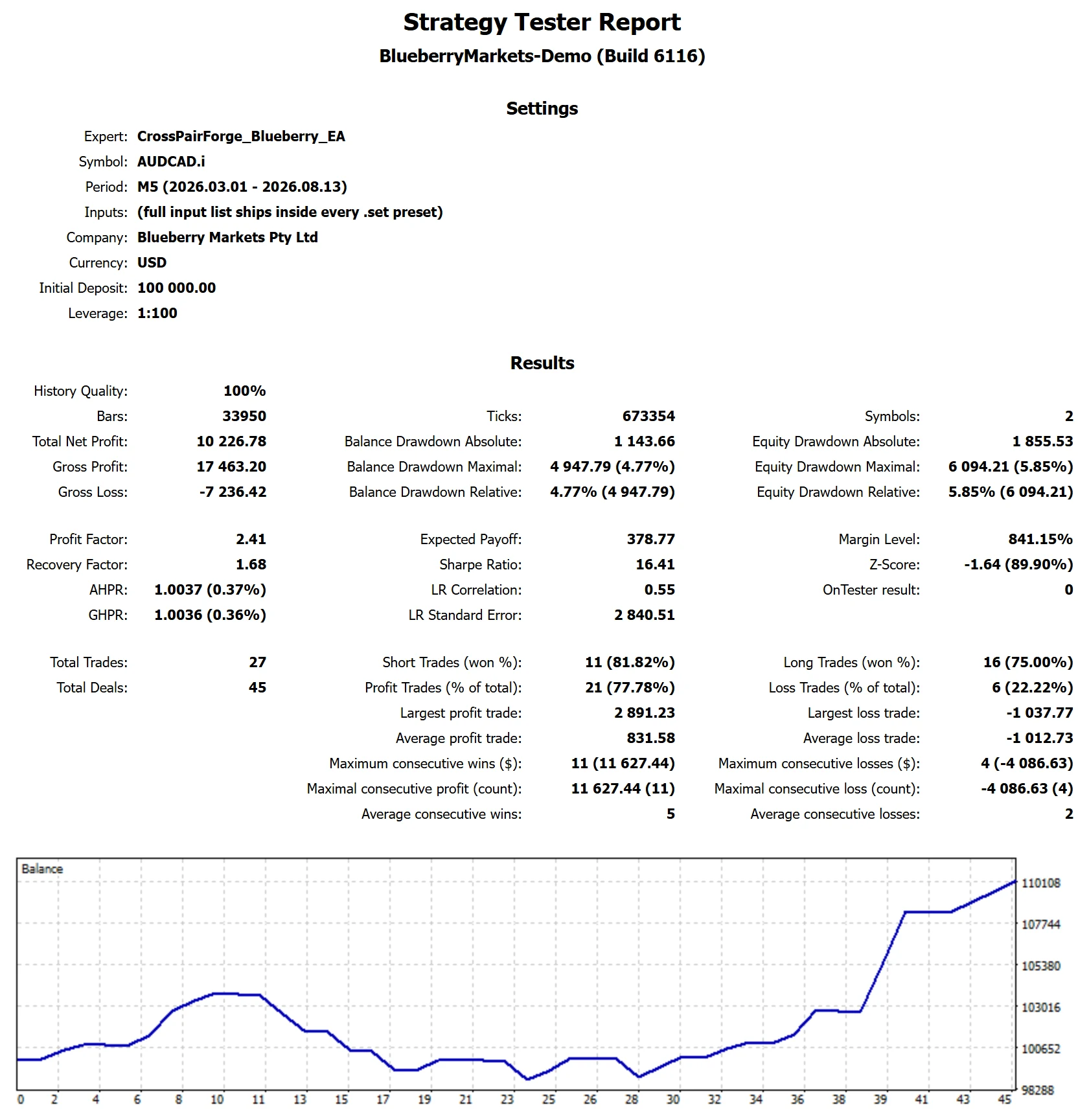
Task: Select the LR correlation value "0.55"
Action: pos(659,590)
